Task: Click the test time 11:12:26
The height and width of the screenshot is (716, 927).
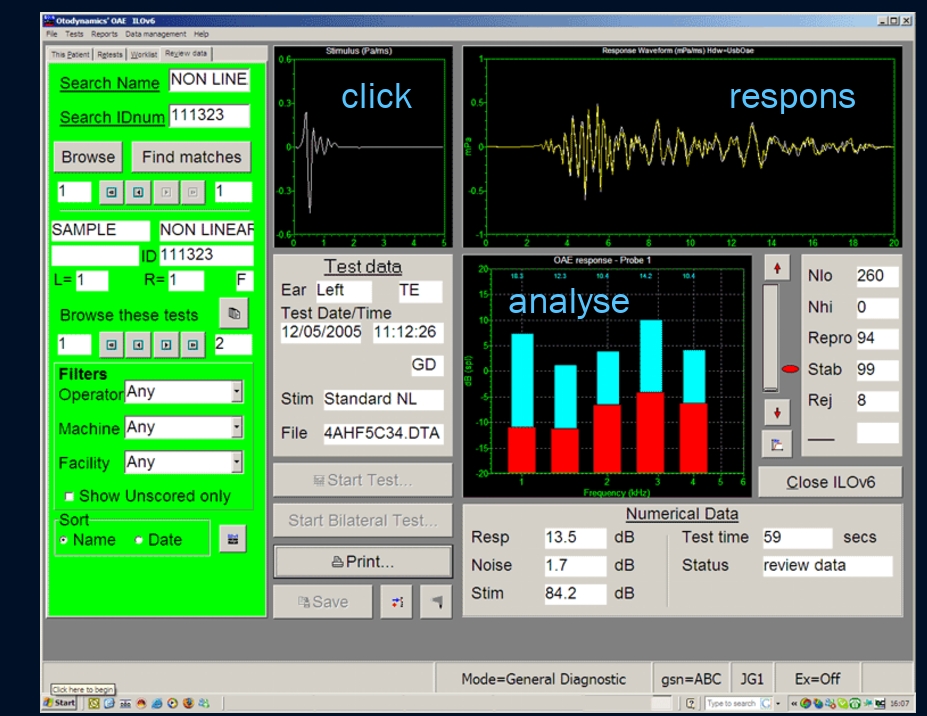Action: click(407, 332)
